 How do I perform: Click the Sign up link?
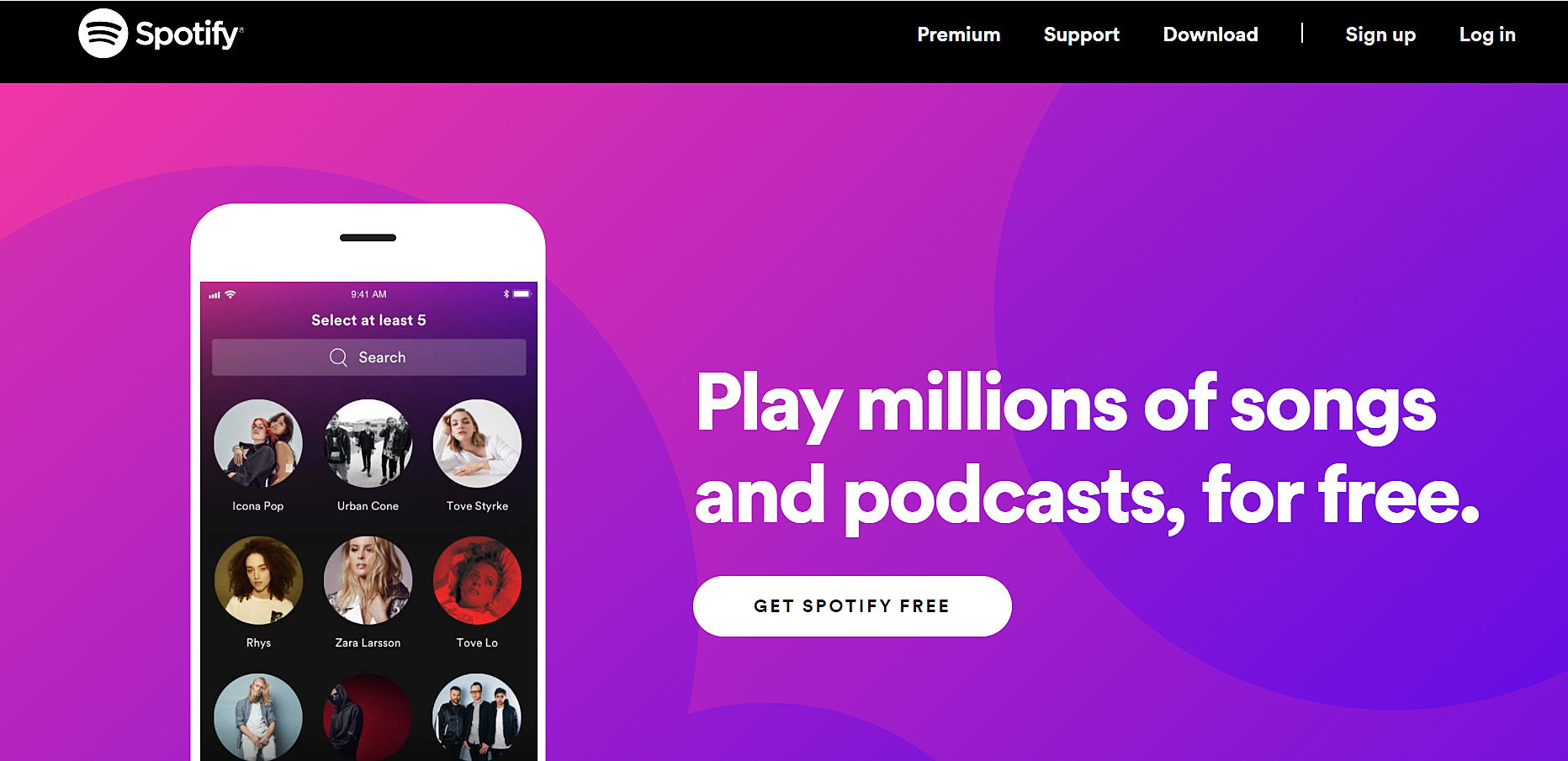1380,34
